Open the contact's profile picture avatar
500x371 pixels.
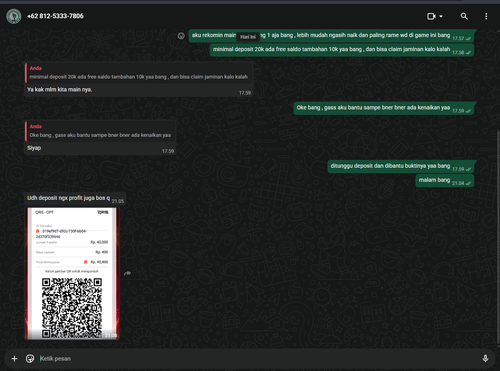14,16
